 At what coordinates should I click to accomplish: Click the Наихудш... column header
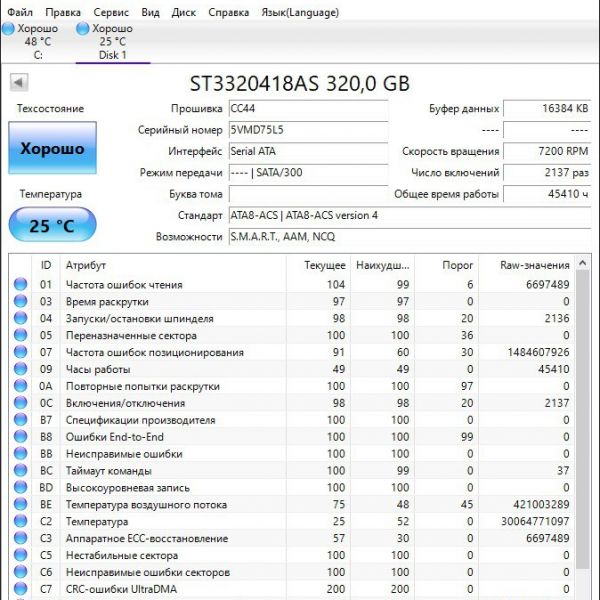click(382, 265)
